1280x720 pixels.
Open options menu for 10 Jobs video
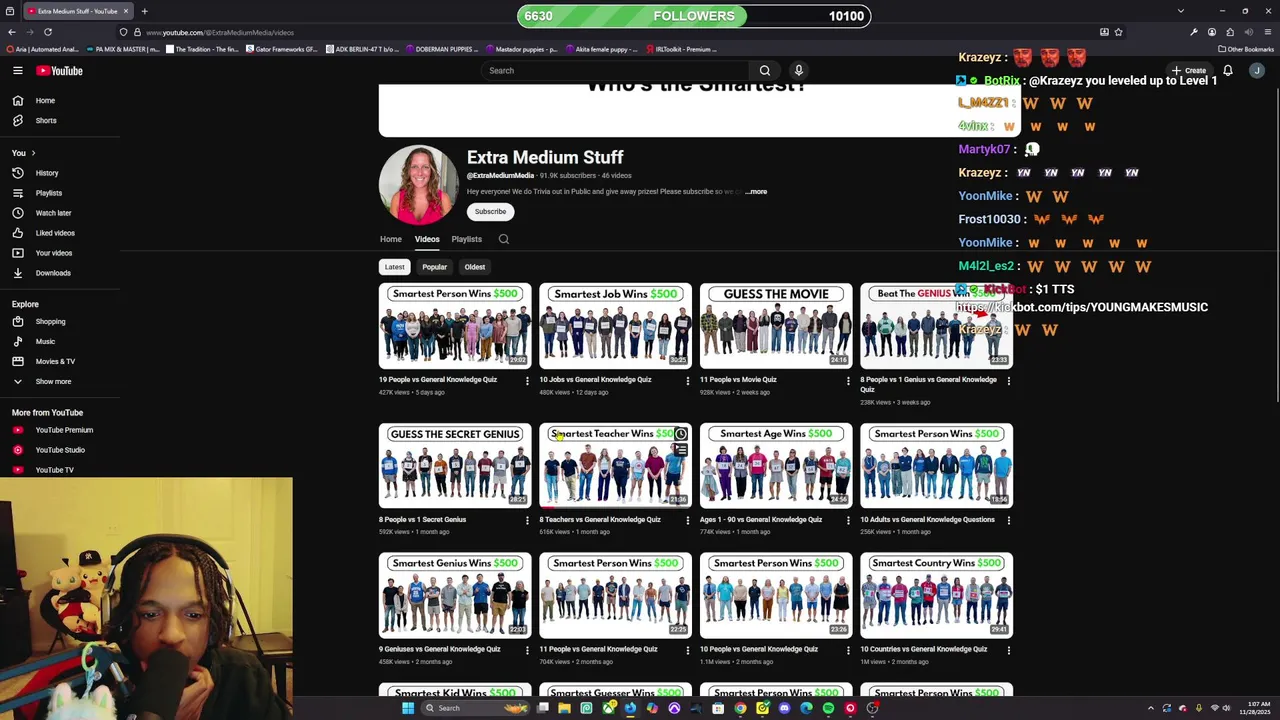click(687, 380)
